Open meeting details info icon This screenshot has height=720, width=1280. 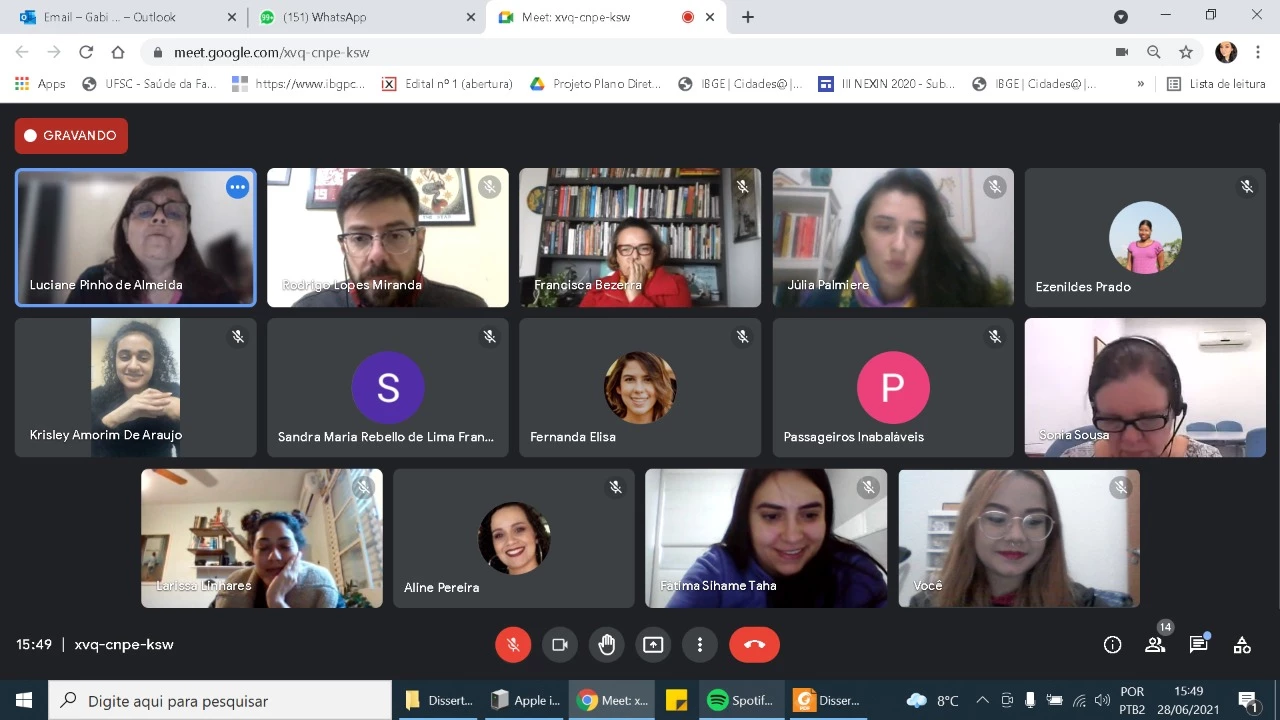click(1112, 645)
